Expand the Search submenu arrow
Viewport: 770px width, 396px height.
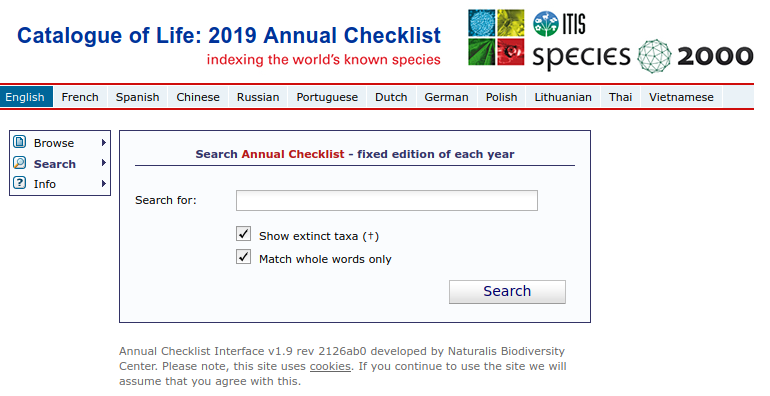tap(104, 163)
